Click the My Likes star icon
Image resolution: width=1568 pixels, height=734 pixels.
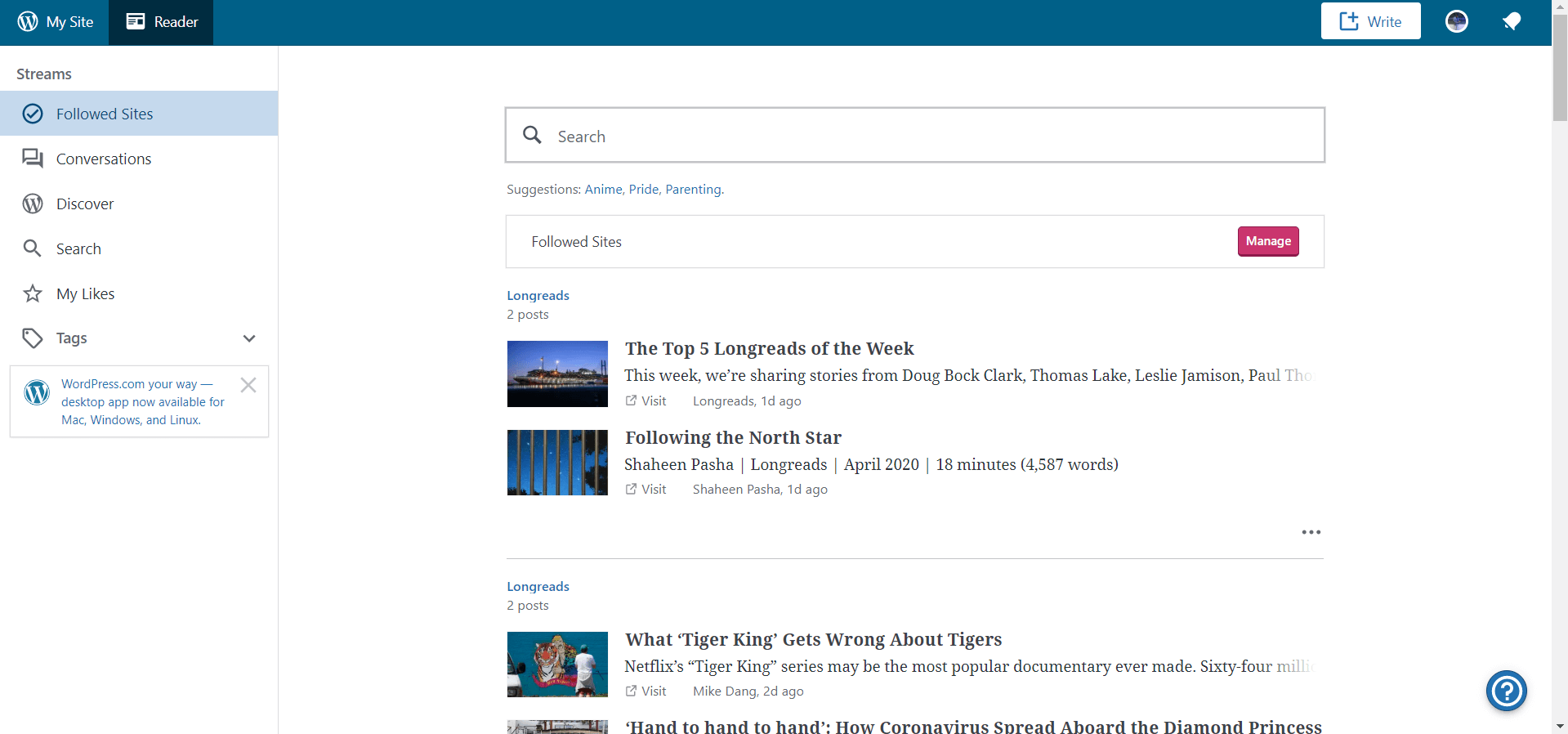pyautogui.click(x=33, y=293)
